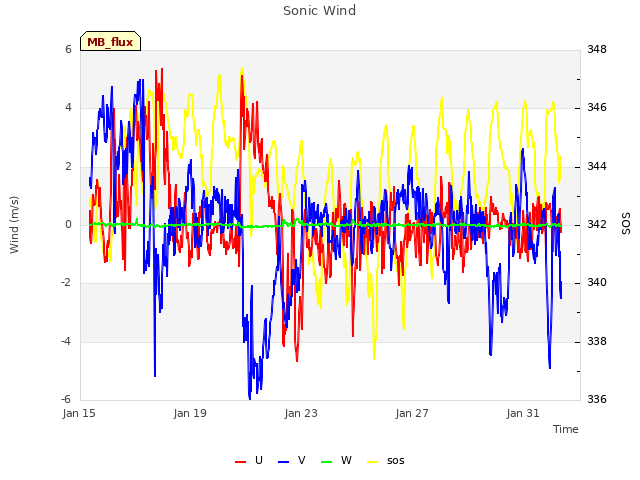The image size is (640, 480).
Task: Click the 346 tick on SOS axis
Action: [x=597, y=108]
